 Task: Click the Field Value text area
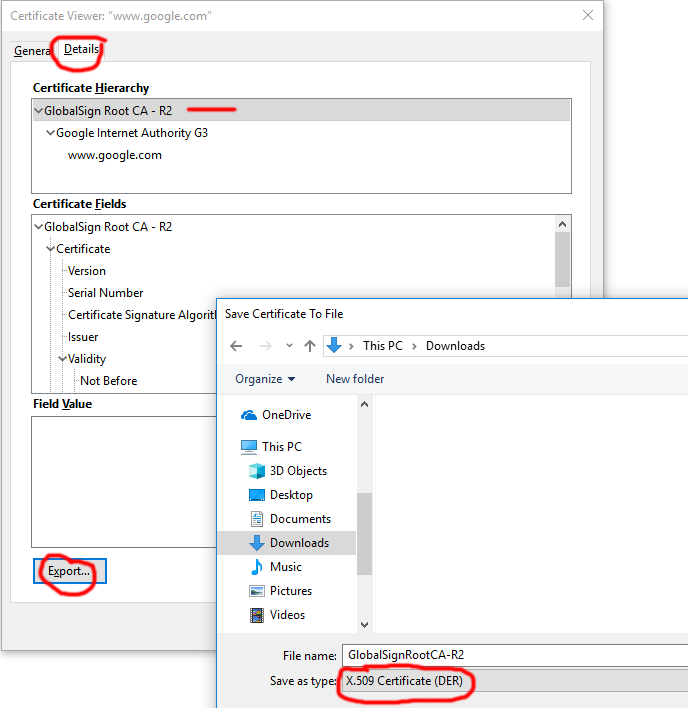coord(124,482)
